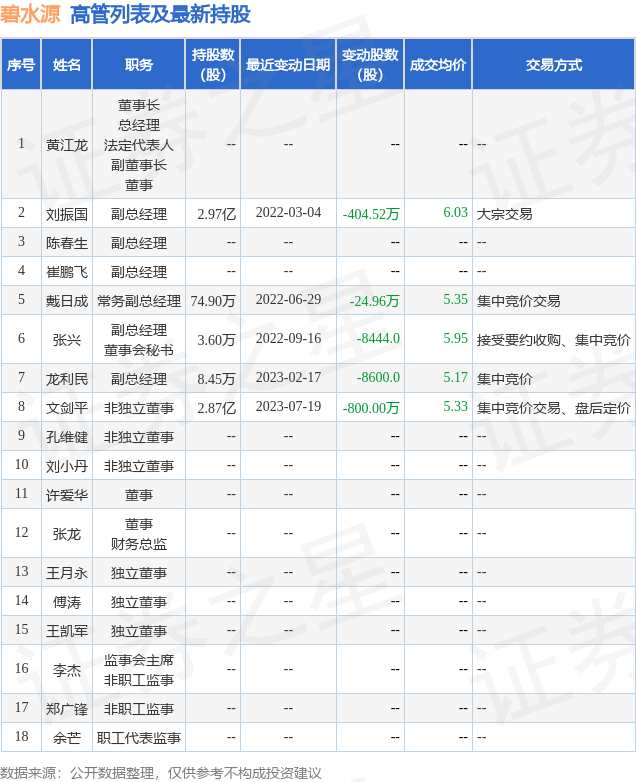This screenshot has width=636, height=782.
Task: Click the 8.45万 shareholding value
Action: pyautogui.click(x=216, y=379)
